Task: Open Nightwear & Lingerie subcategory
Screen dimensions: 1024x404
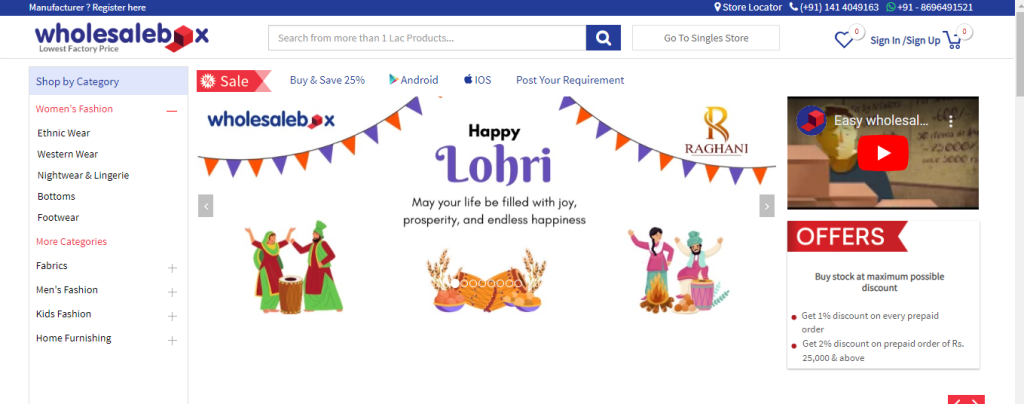Action: (x=83, y=175)
